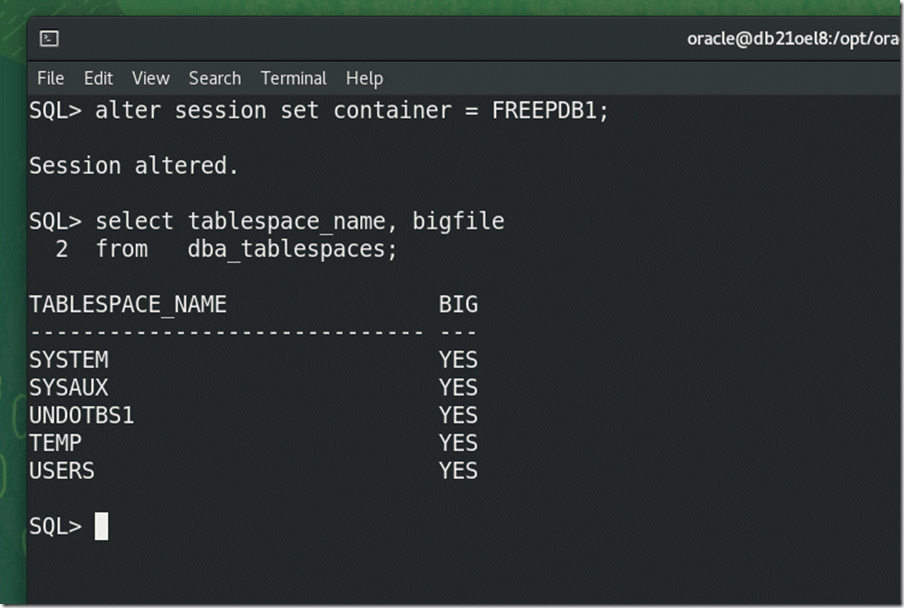Viewport: 904px width, 608px height.
Task: Click the block cursor at the SQL prompt
Action: click(x=101, y=526)
